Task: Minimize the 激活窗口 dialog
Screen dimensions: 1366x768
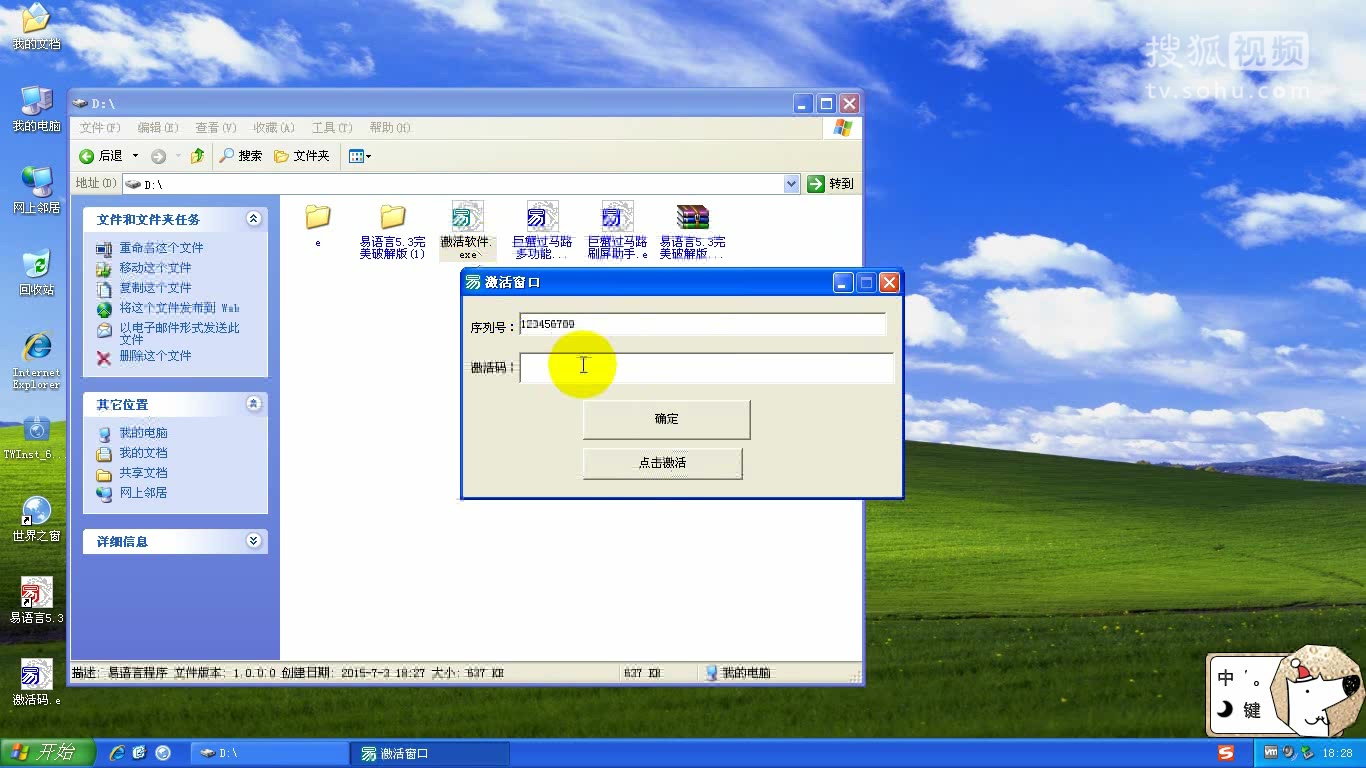Action: (x=843, y=283)
